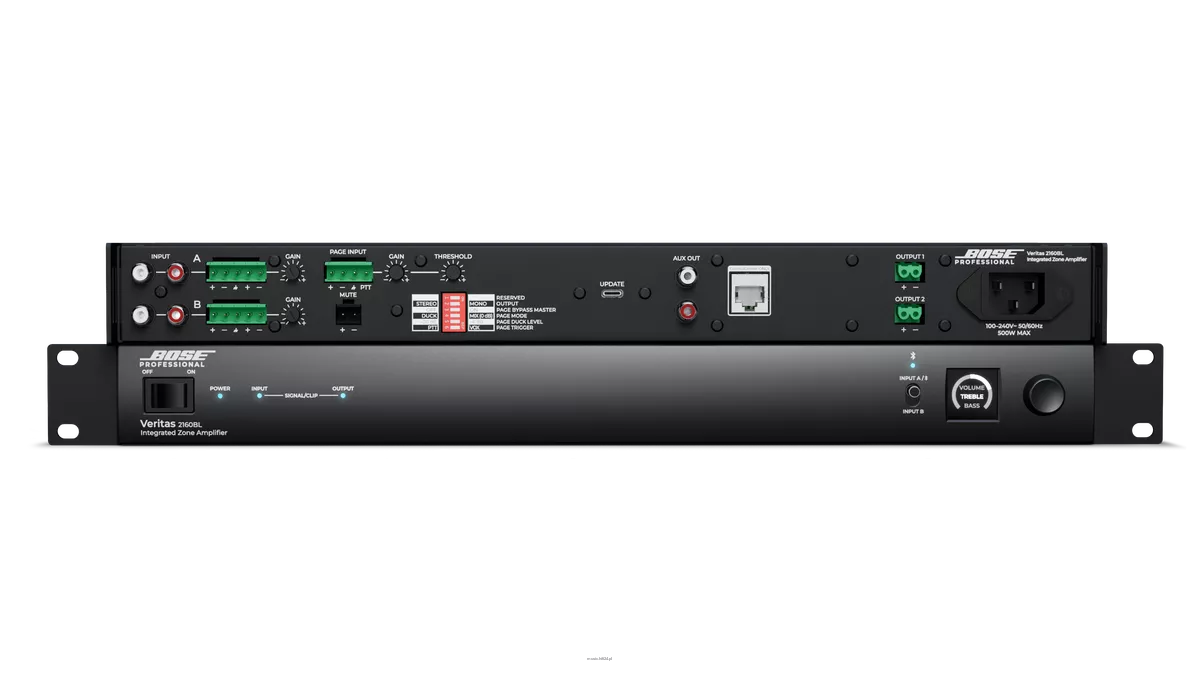The image size is (1200, 675).
Task: Click the UPDATE USB-C port
Action: point(612,294)
